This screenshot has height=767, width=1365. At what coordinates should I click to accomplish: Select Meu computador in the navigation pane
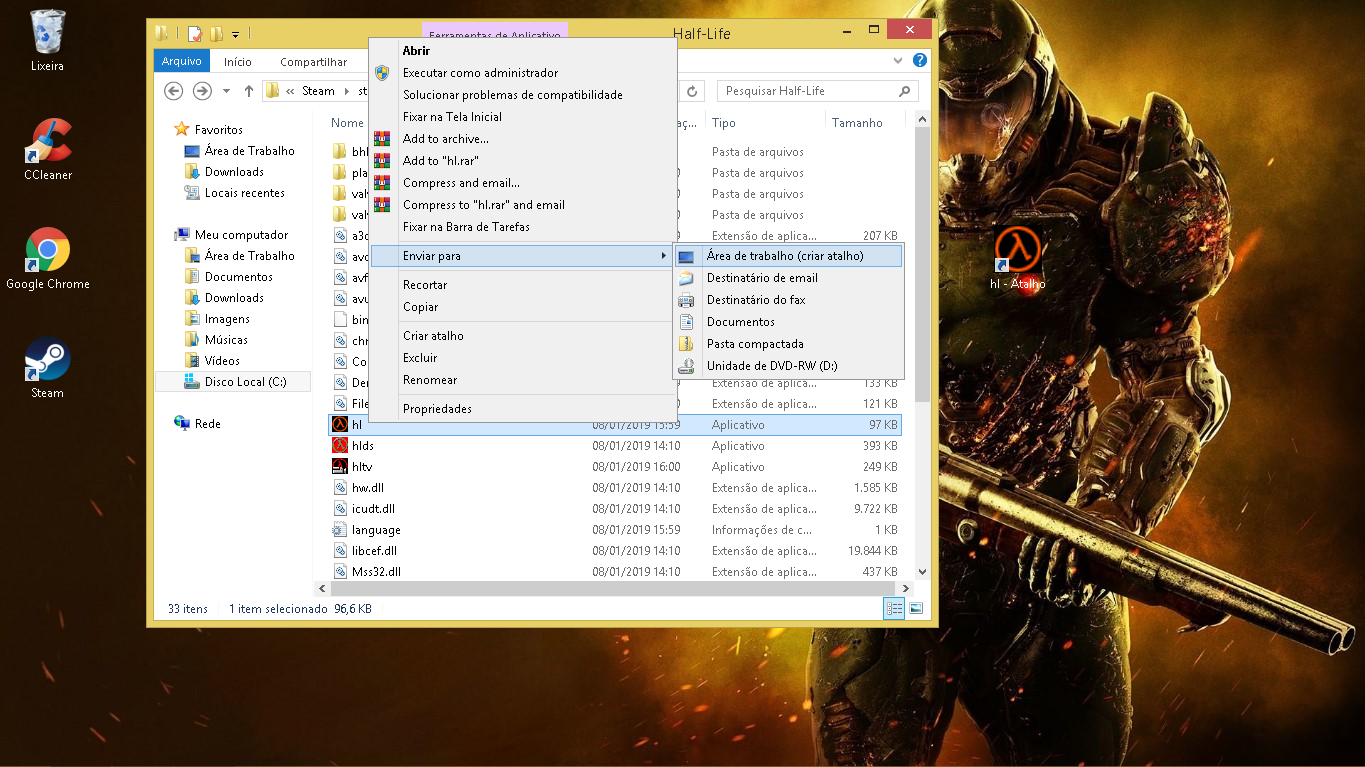(x=232, y=235)
